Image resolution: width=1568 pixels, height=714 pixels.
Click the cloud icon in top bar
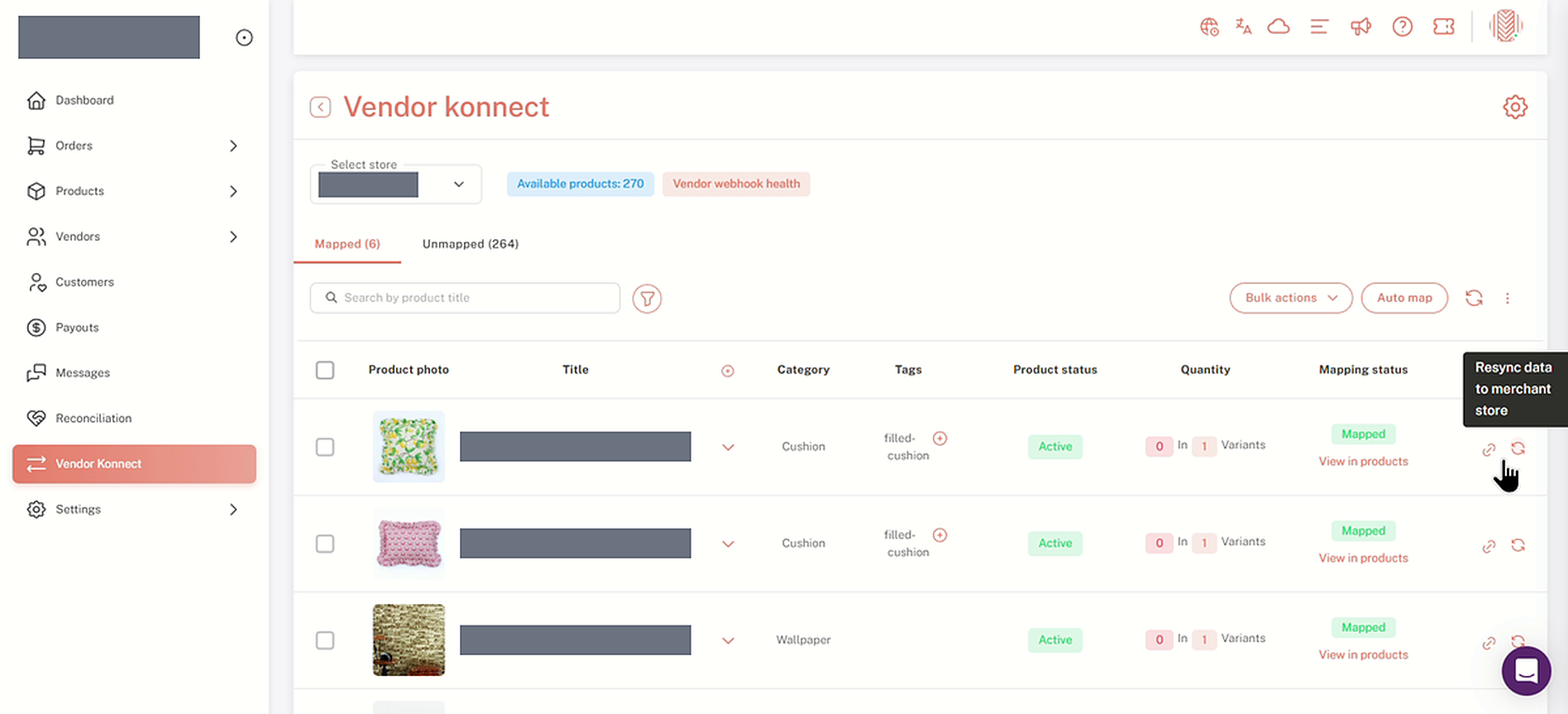1279,26
